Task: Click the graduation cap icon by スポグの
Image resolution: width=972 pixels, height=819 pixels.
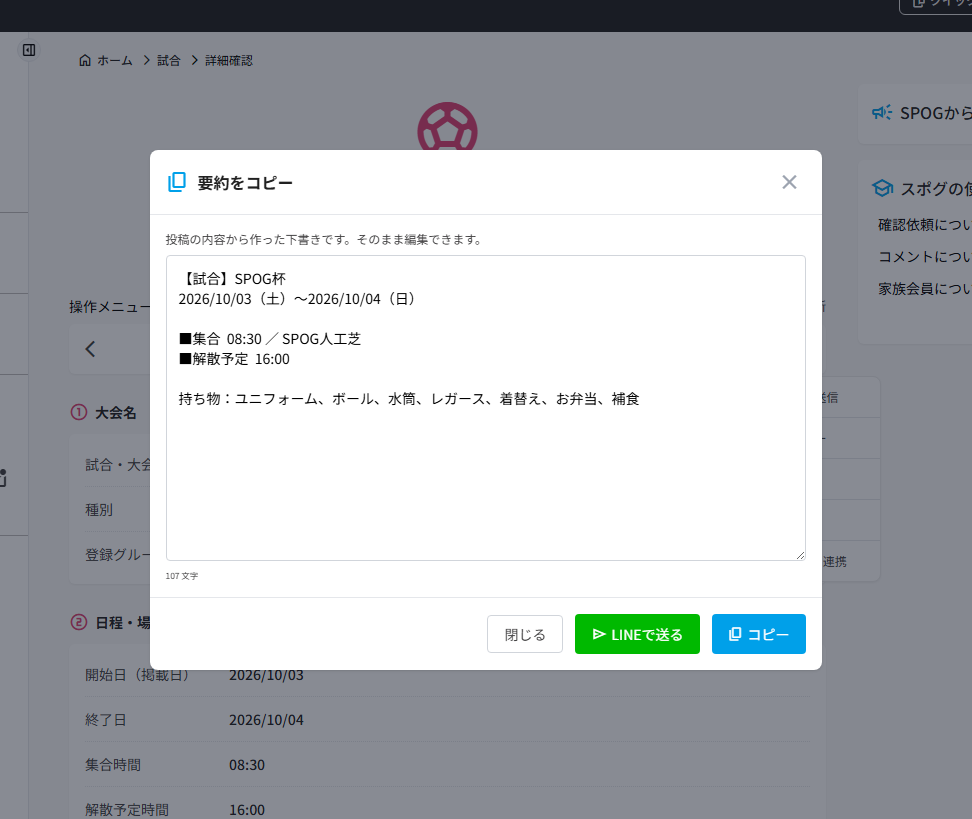Action: pyautogui.click(x=882, y=188)
